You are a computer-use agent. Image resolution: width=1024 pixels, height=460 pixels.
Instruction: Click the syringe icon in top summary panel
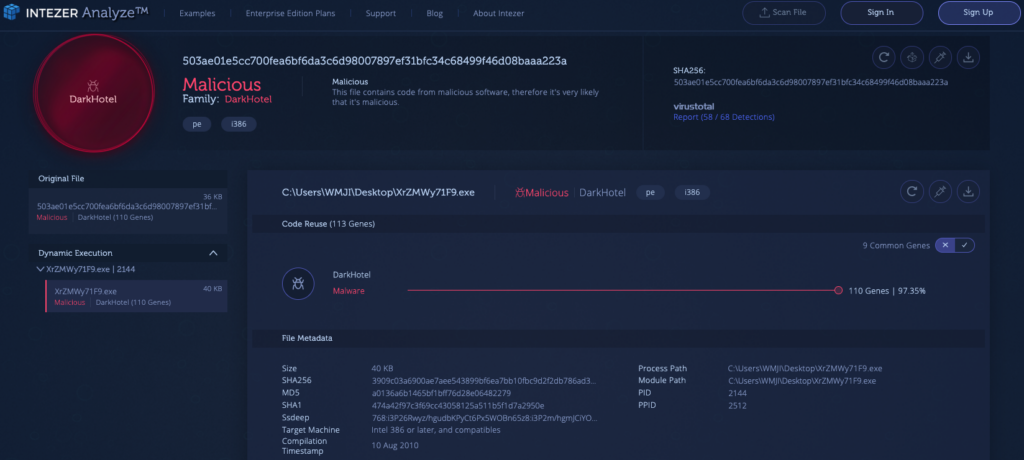(x=939, y=57)
